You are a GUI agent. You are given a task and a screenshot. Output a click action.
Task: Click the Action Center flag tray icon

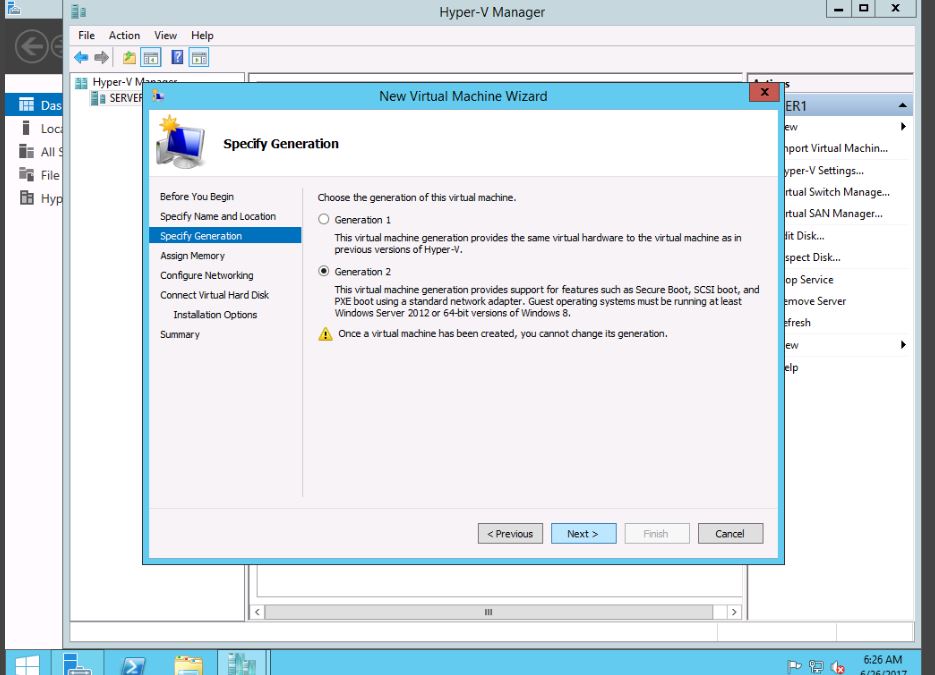coord(794,667)
